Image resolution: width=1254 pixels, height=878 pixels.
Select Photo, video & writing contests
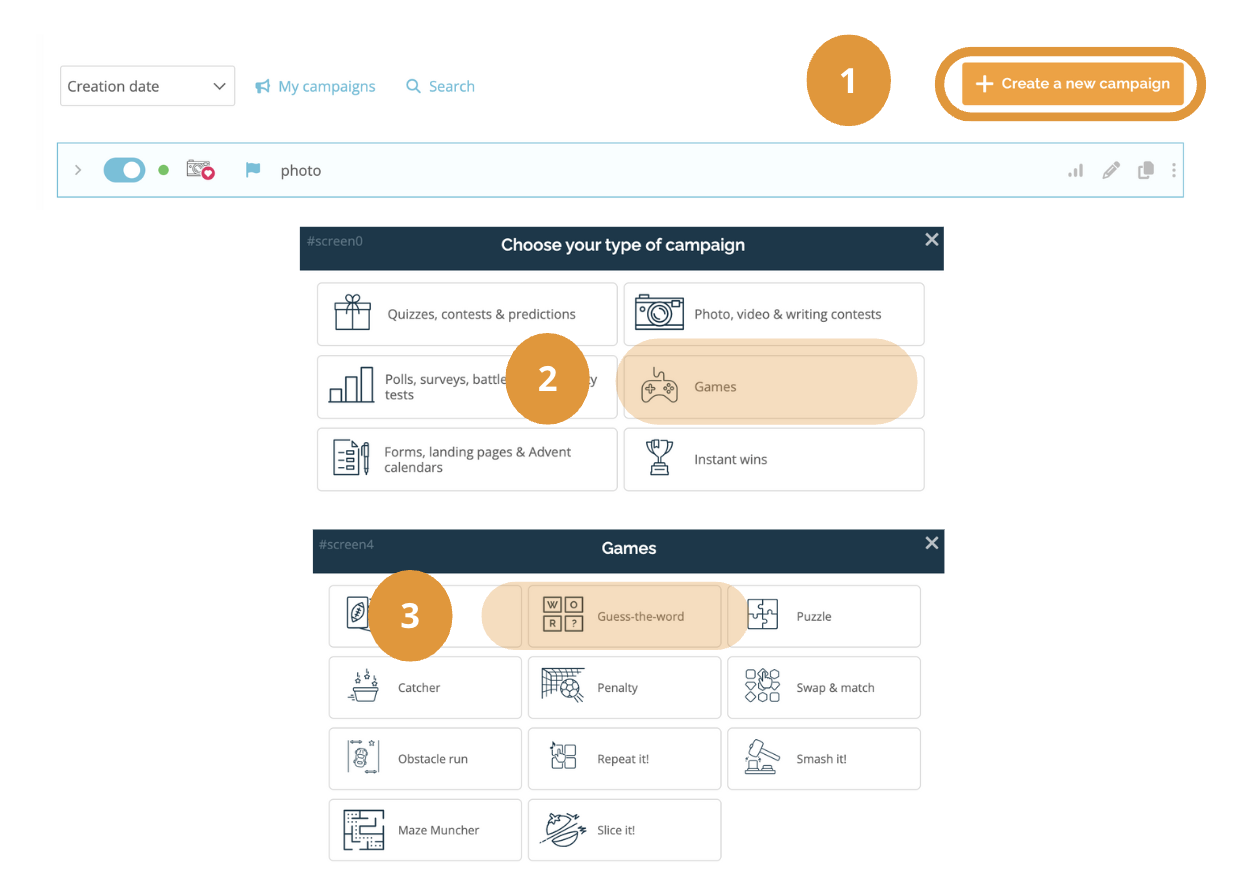point(773,314)
